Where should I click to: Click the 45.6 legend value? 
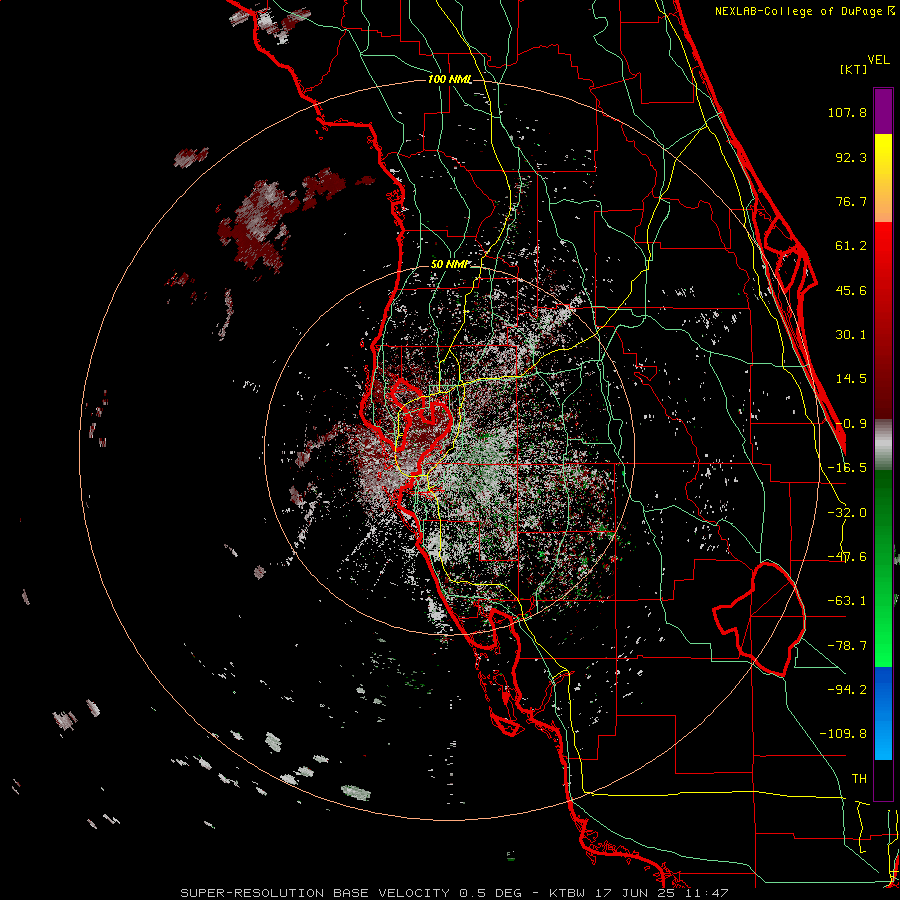coord(851,290)
